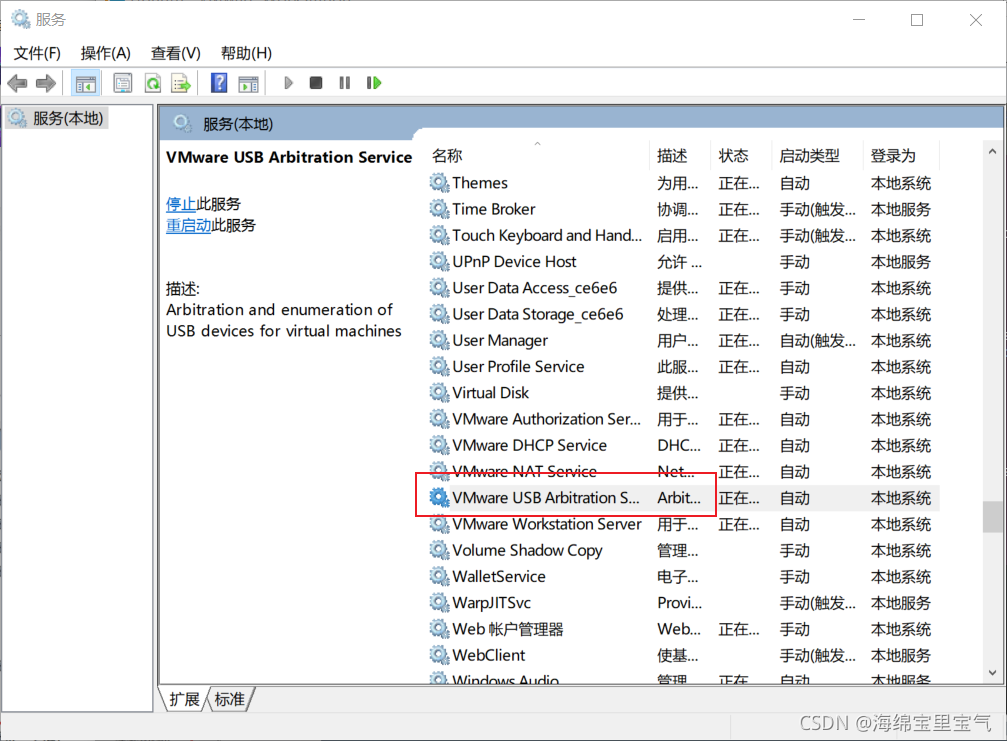Image resolution: width=1007 pixels, height=741 pixels.
Task: Open the 文件(F) menu
Action: pos(37,53)
